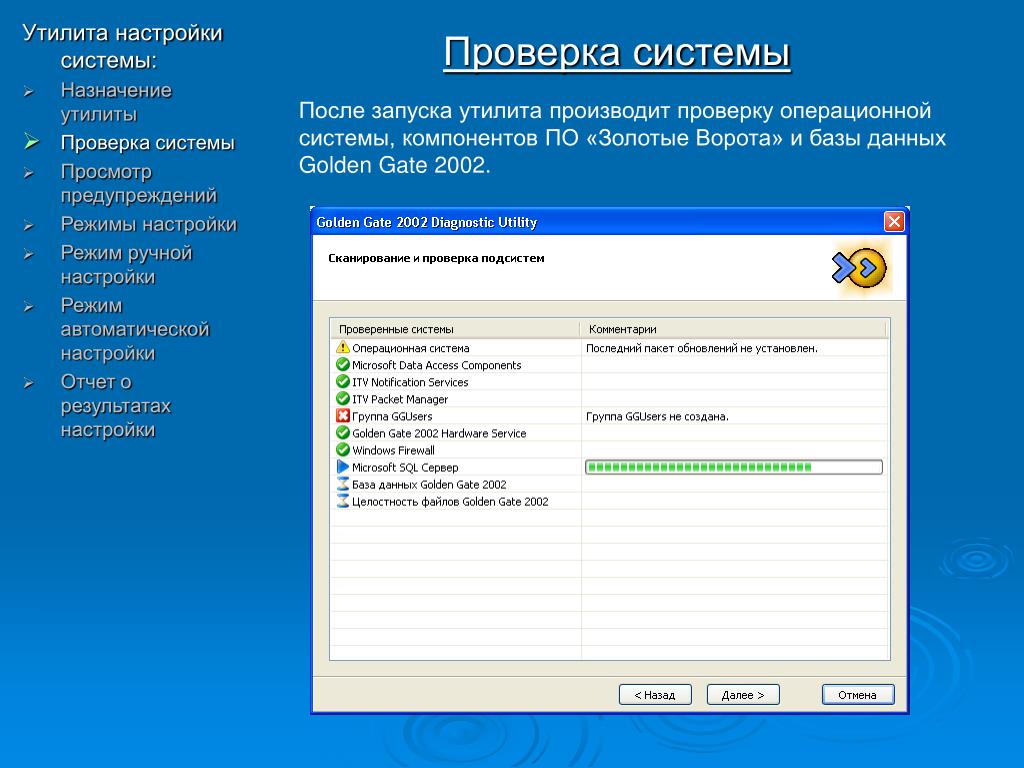Select the Группа GGUsers row text
This screenshot has width=1024, height=768.
(392, 416)
